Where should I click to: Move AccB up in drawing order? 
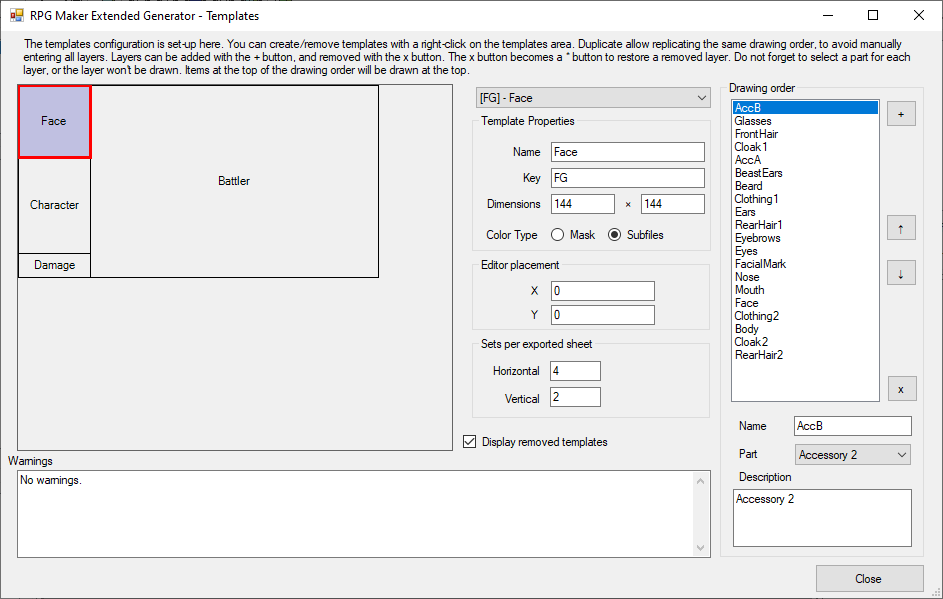900,227
